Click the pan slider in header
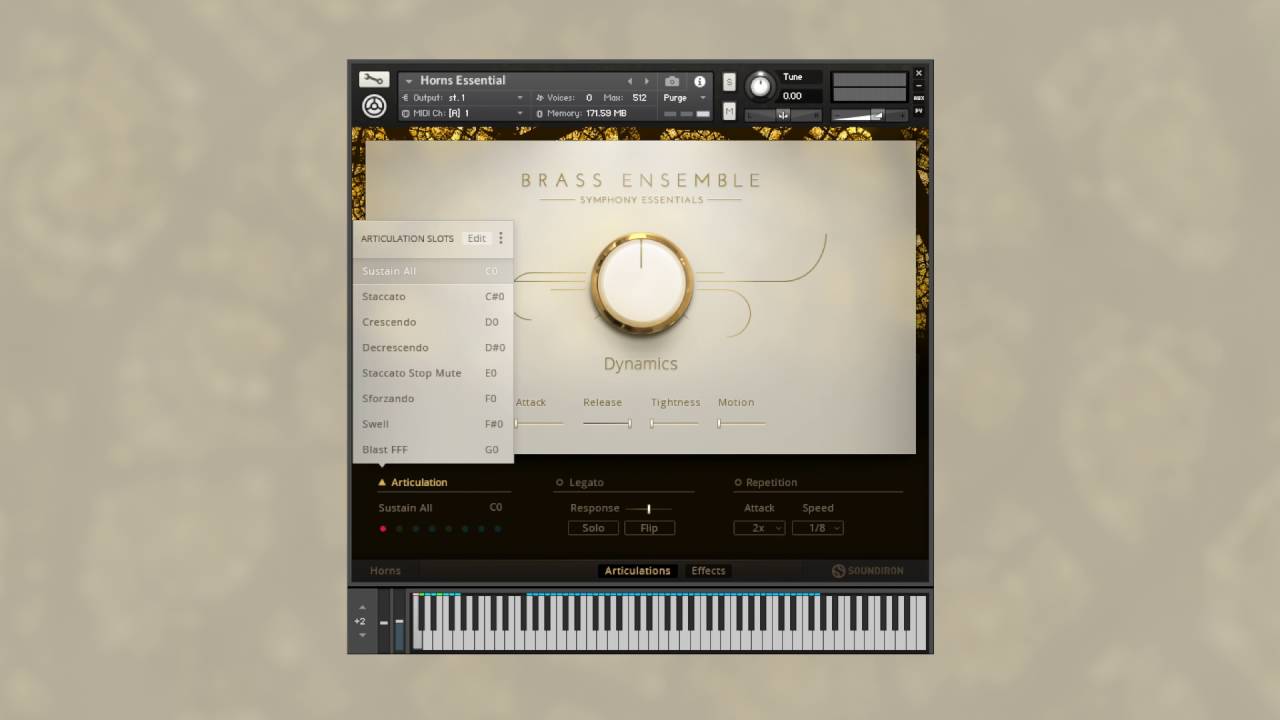 tap(783, 114)
